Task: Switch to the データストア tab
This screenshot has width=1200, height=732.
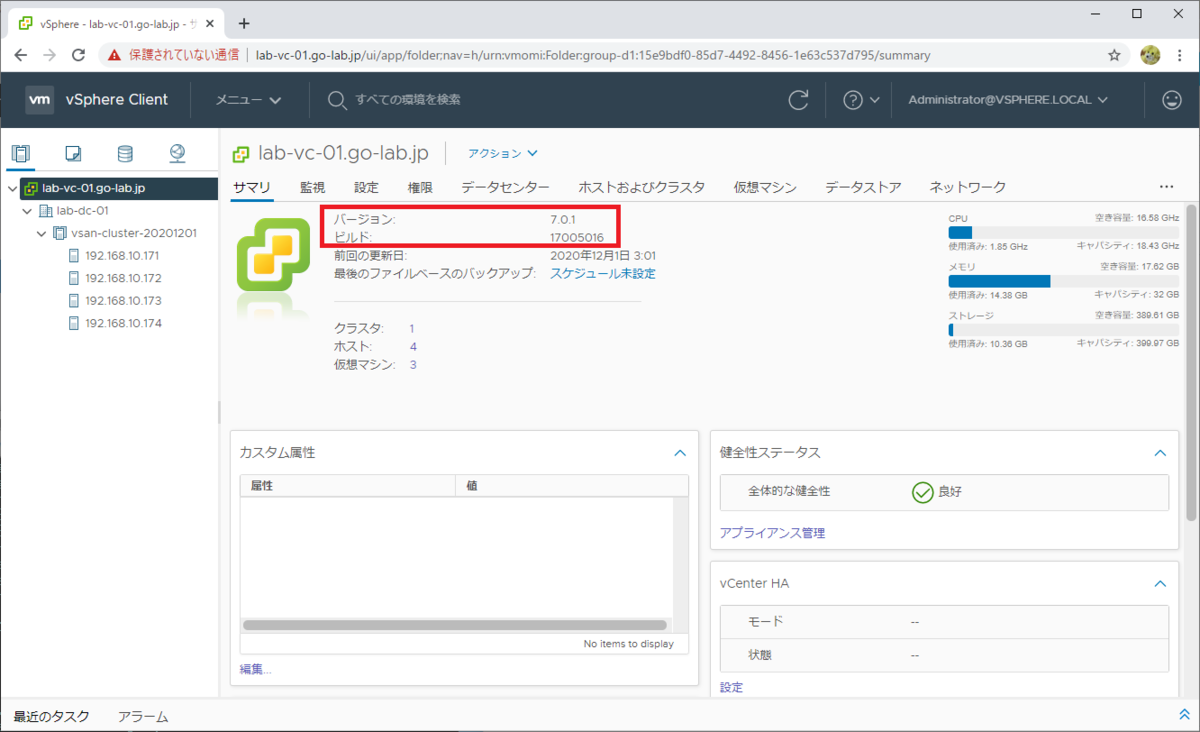Action: point(863,187)
